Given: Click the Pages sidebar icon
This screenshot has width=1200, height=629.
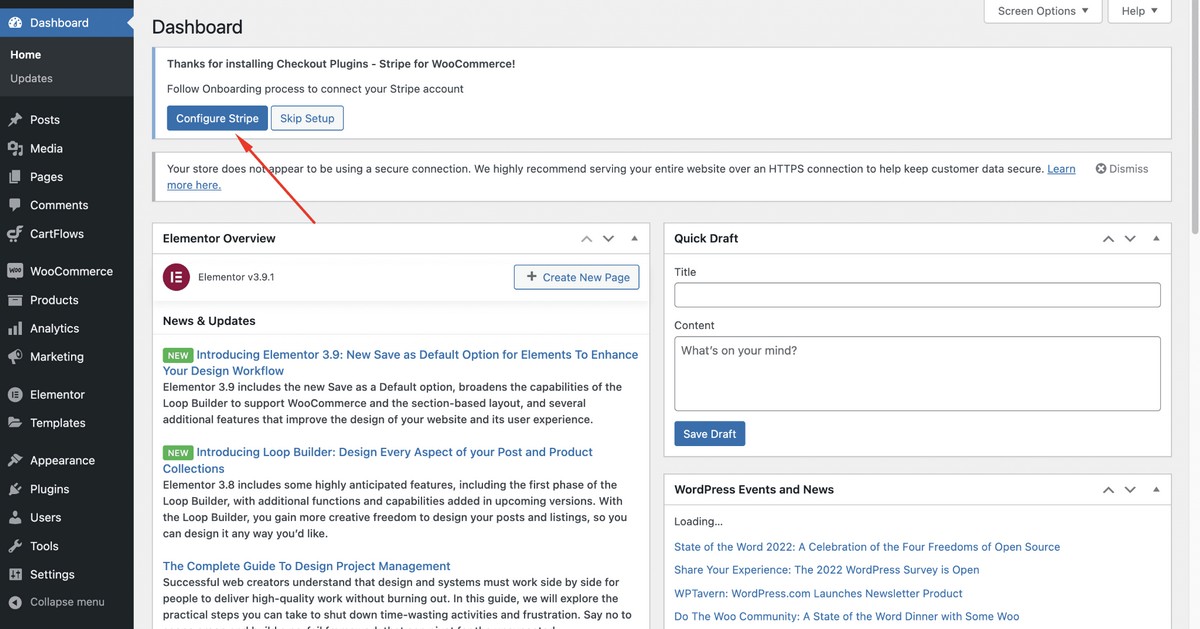Looking at the screenshot, I should point(15,176).
